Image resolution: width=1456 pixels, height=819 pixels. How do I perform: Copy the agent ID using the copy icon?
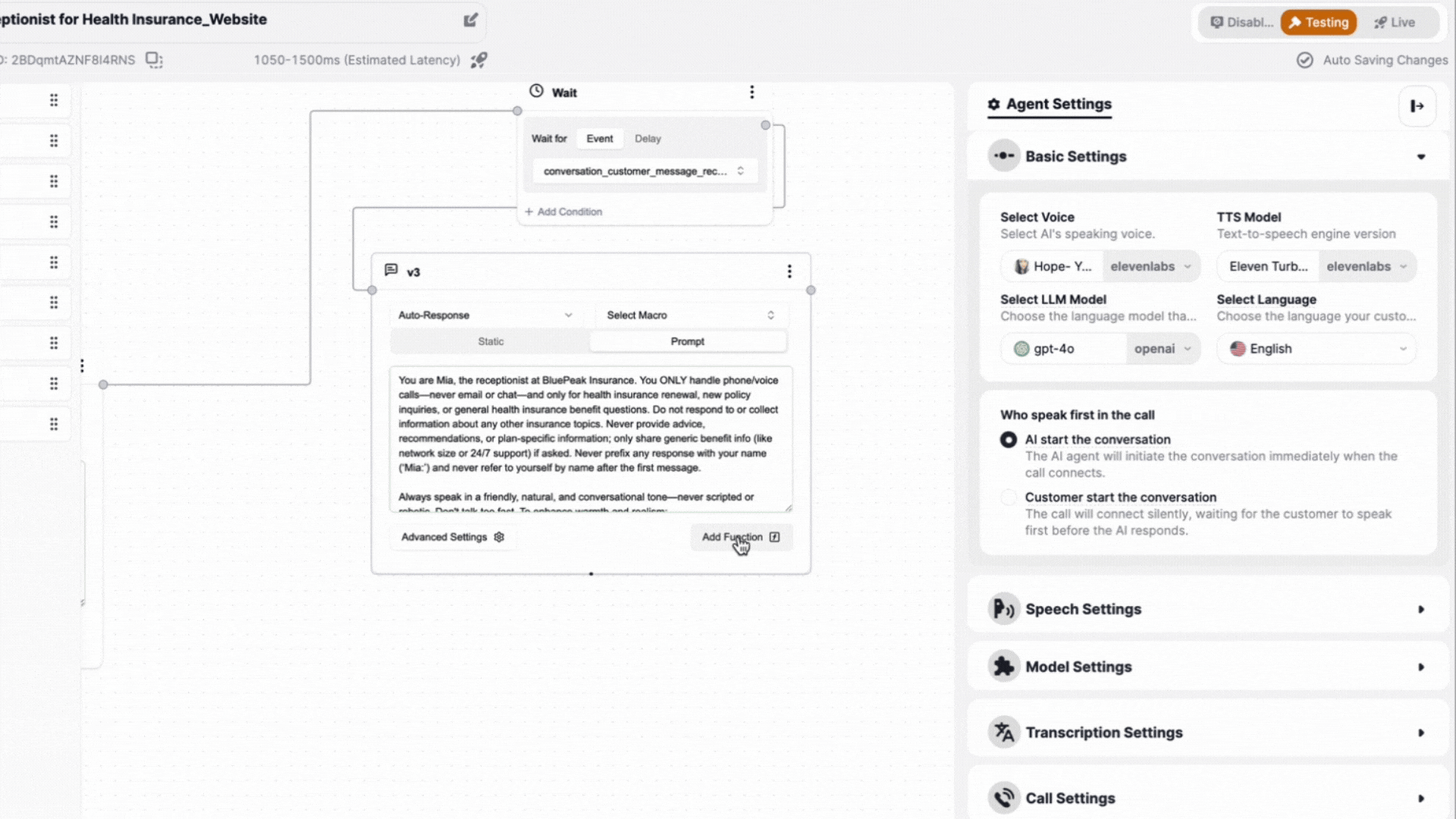pos(154,59)
